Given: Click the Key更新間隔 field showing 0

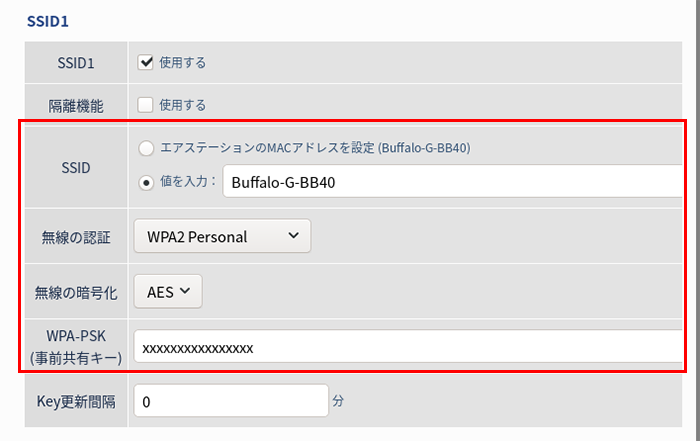Looking at the screenshot, I should [x=231, y=401].
